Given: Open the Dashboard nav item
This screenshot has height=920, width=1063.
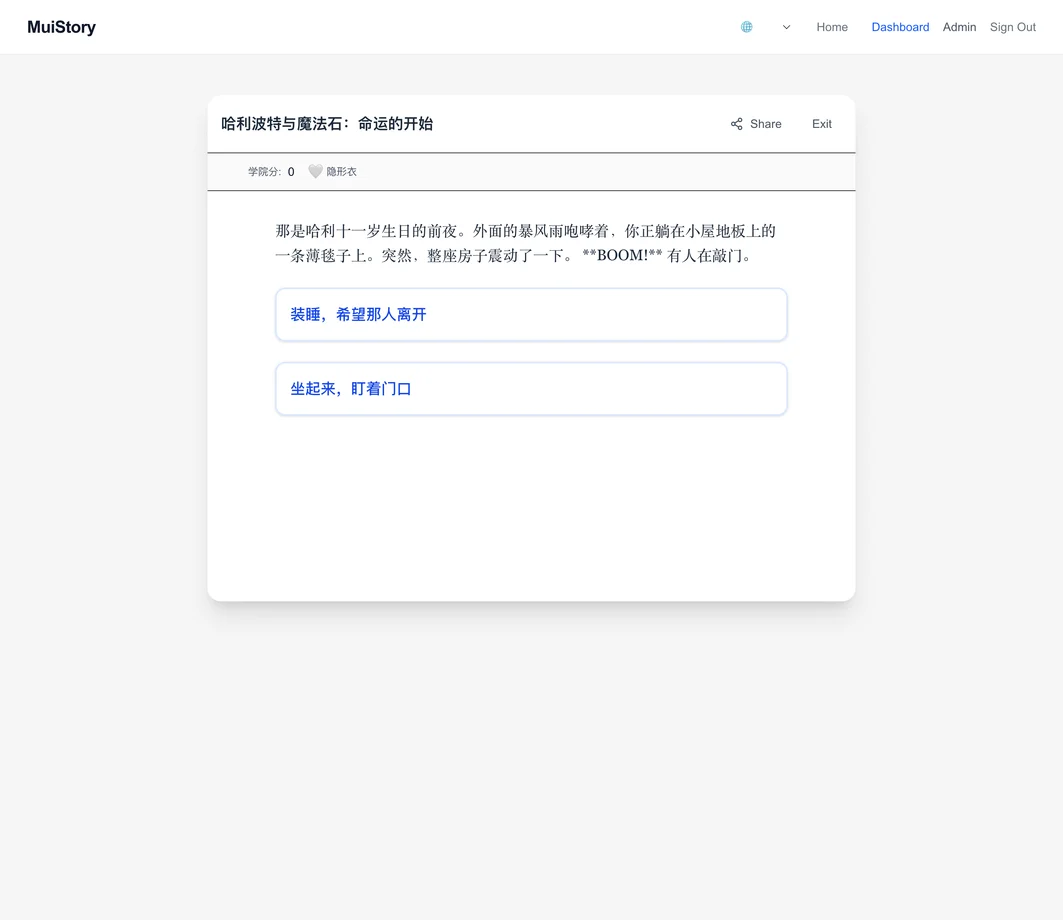Looking at the screenshot, I should [900, 27].
